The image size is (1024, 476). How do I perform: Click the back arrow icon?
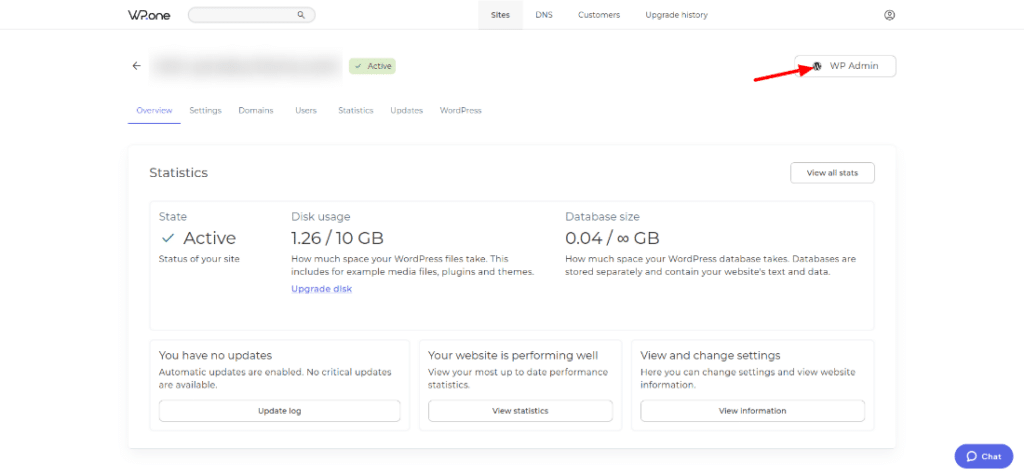[136, 66]
